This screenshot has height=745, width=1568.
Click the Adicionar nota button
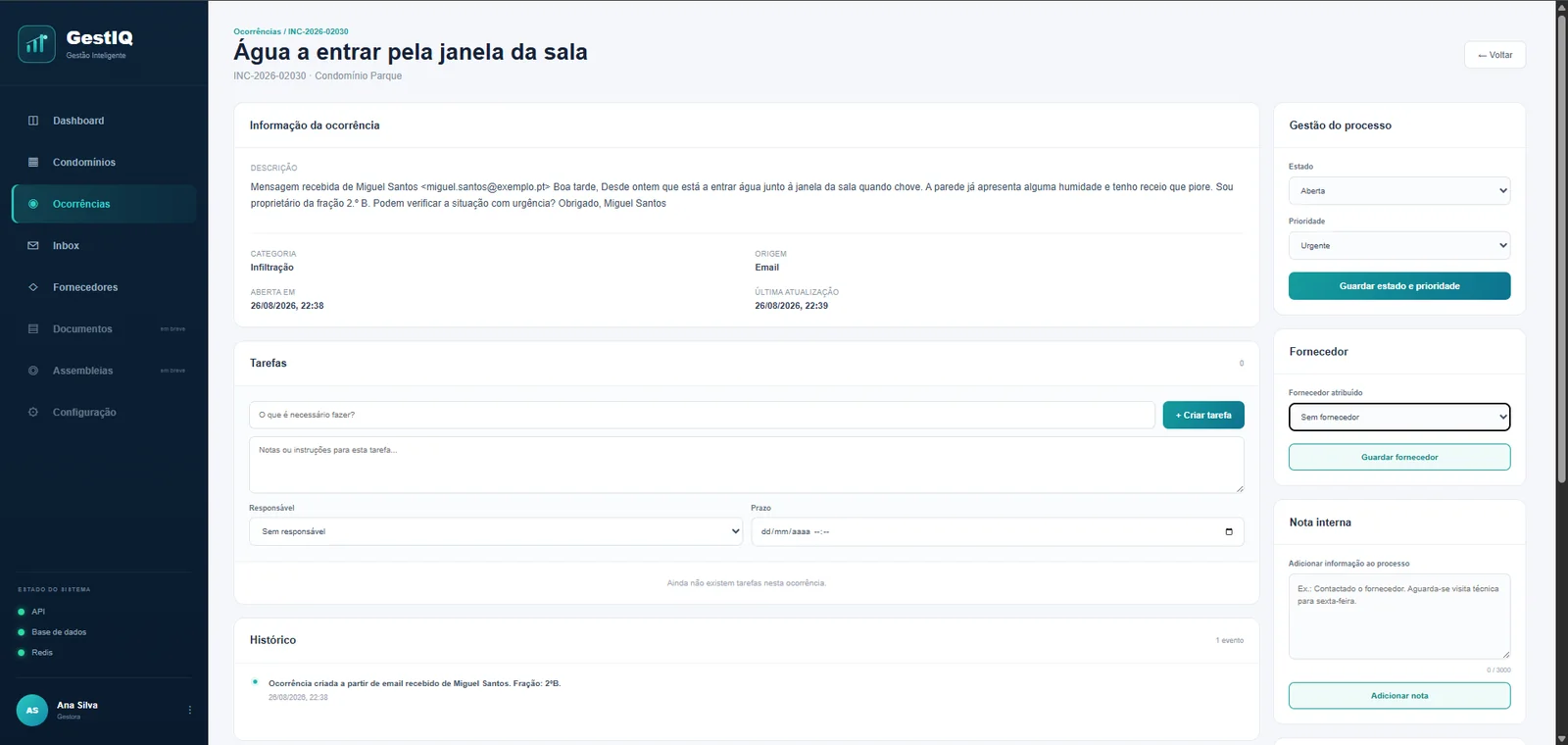1399,696
